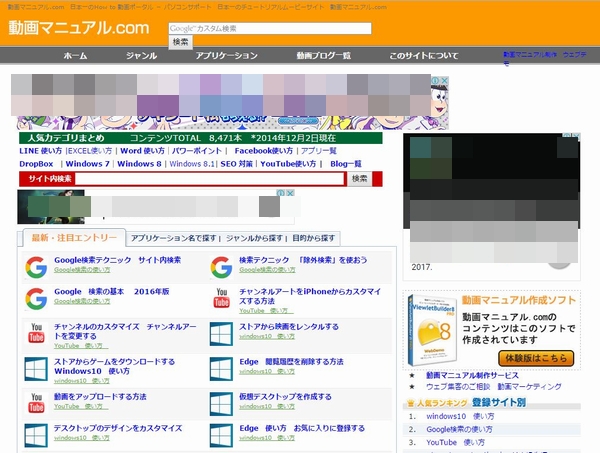600x453 pixels.
Task: Close the top banner ad with X icon
Action: pyautogui.click(x=444, y=80)
